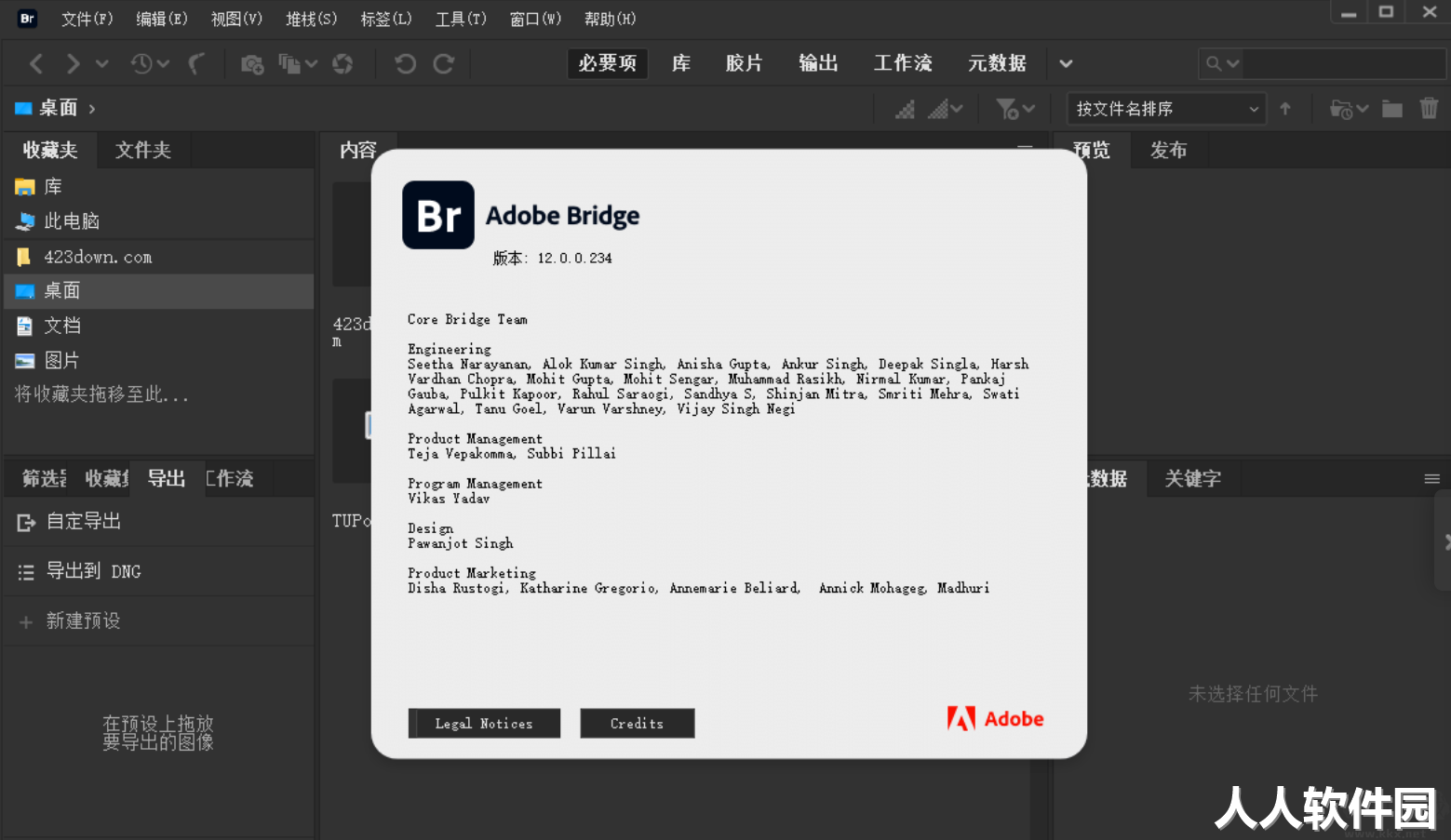Screen dimensions: 1451x840
Task: Expand the refine tool dropdown arrow
Action: 312,63
